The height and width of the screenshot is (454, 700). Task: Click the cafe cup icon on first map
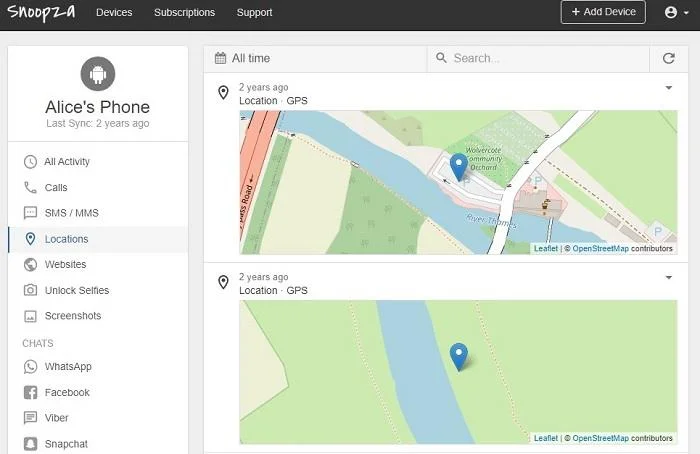pos(545,205)
